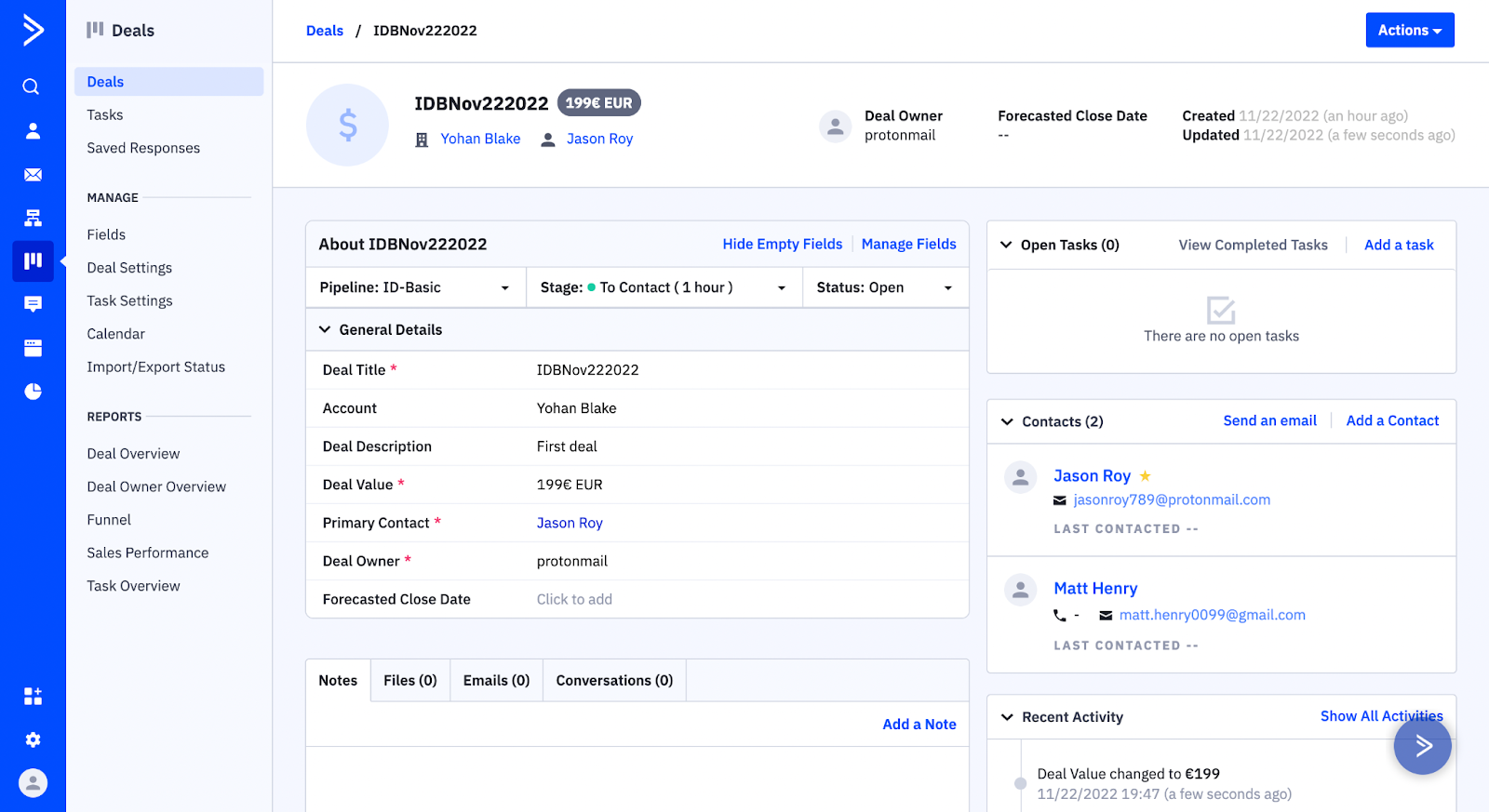Open the Apps grid icon in sidebar
This screenshot has width=1489, height=812.
tap(33, 696)
